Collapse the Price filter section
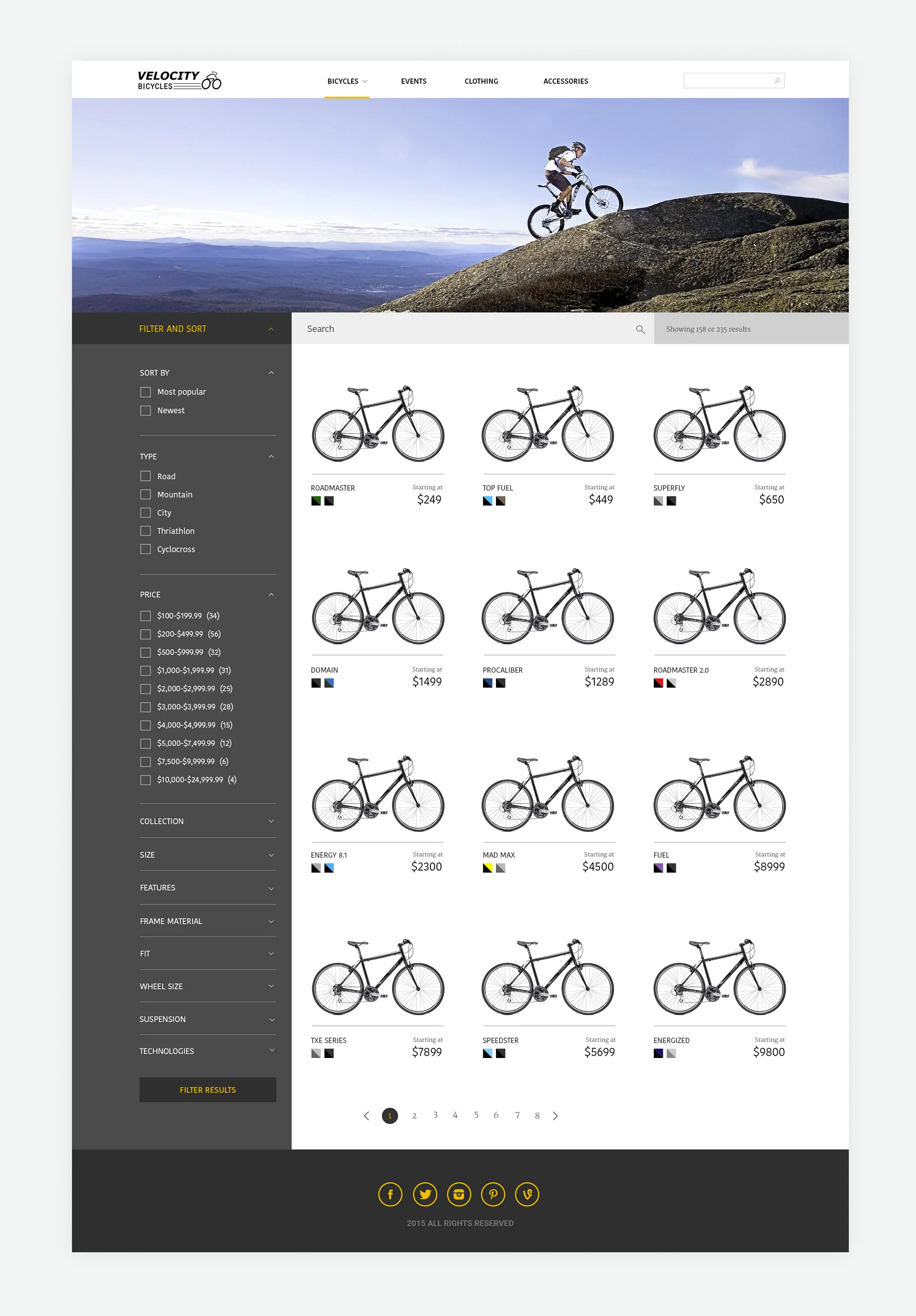 tap(271, 594)
